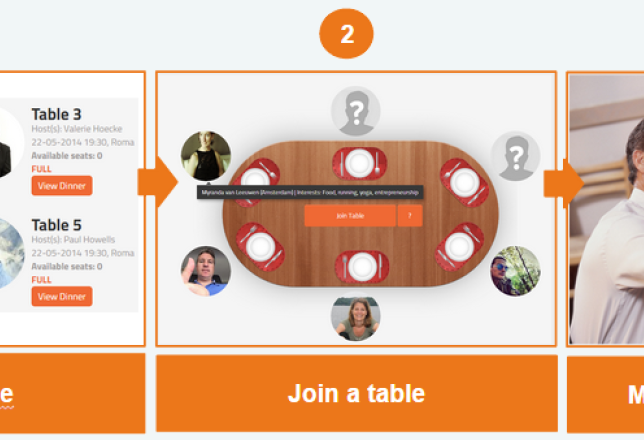Click the Table 5 host thumbnail

(x=11, y=253)
